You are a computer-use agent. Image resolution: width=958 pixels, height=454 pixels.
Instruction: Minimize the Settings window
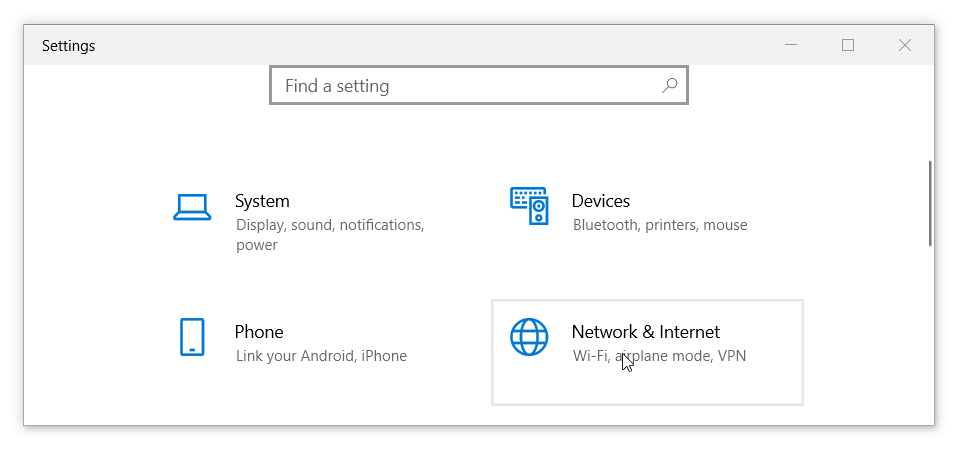(791, 45)
